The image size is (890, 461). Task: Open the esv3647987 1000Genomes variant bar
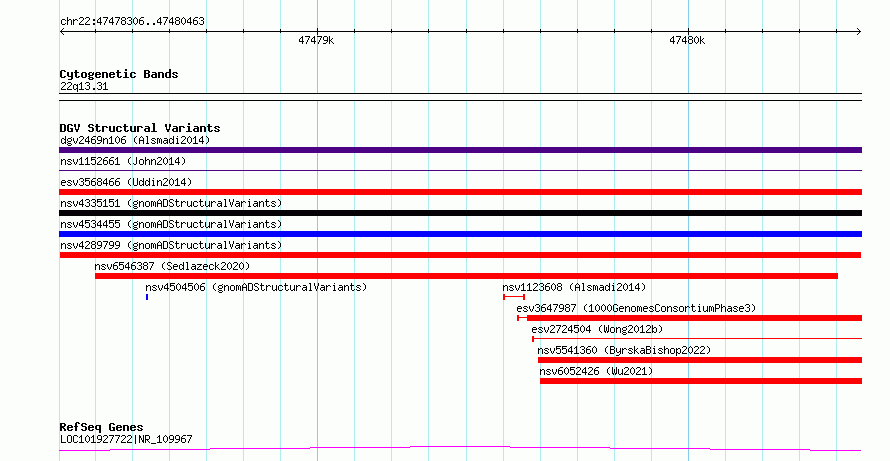689,318
